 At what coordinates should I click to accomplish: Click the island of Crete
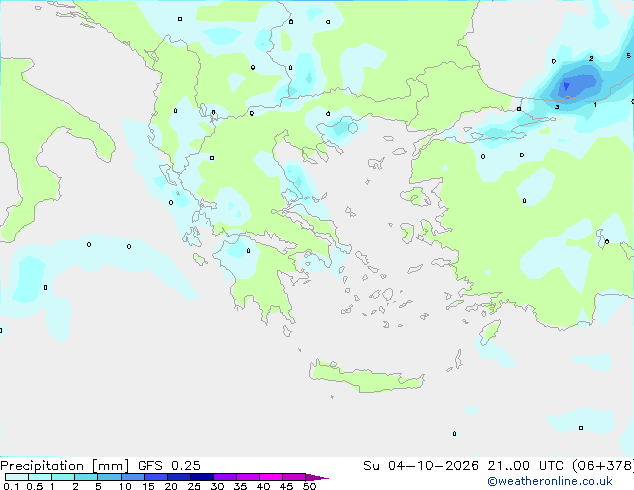click(364, 377)
